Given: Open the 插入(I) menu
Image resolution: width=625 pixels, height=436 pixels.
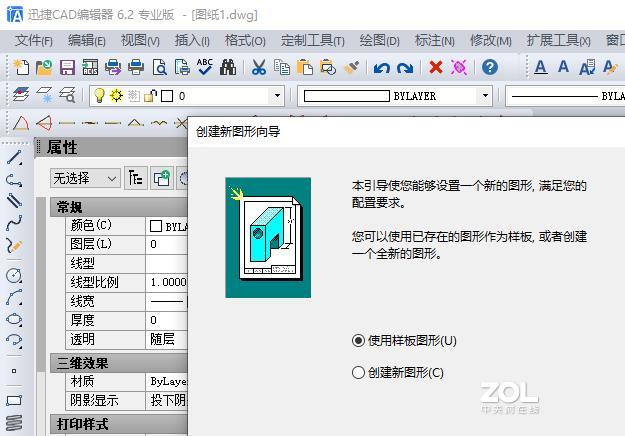Looking at the screenshot, I should click(192, 41).
